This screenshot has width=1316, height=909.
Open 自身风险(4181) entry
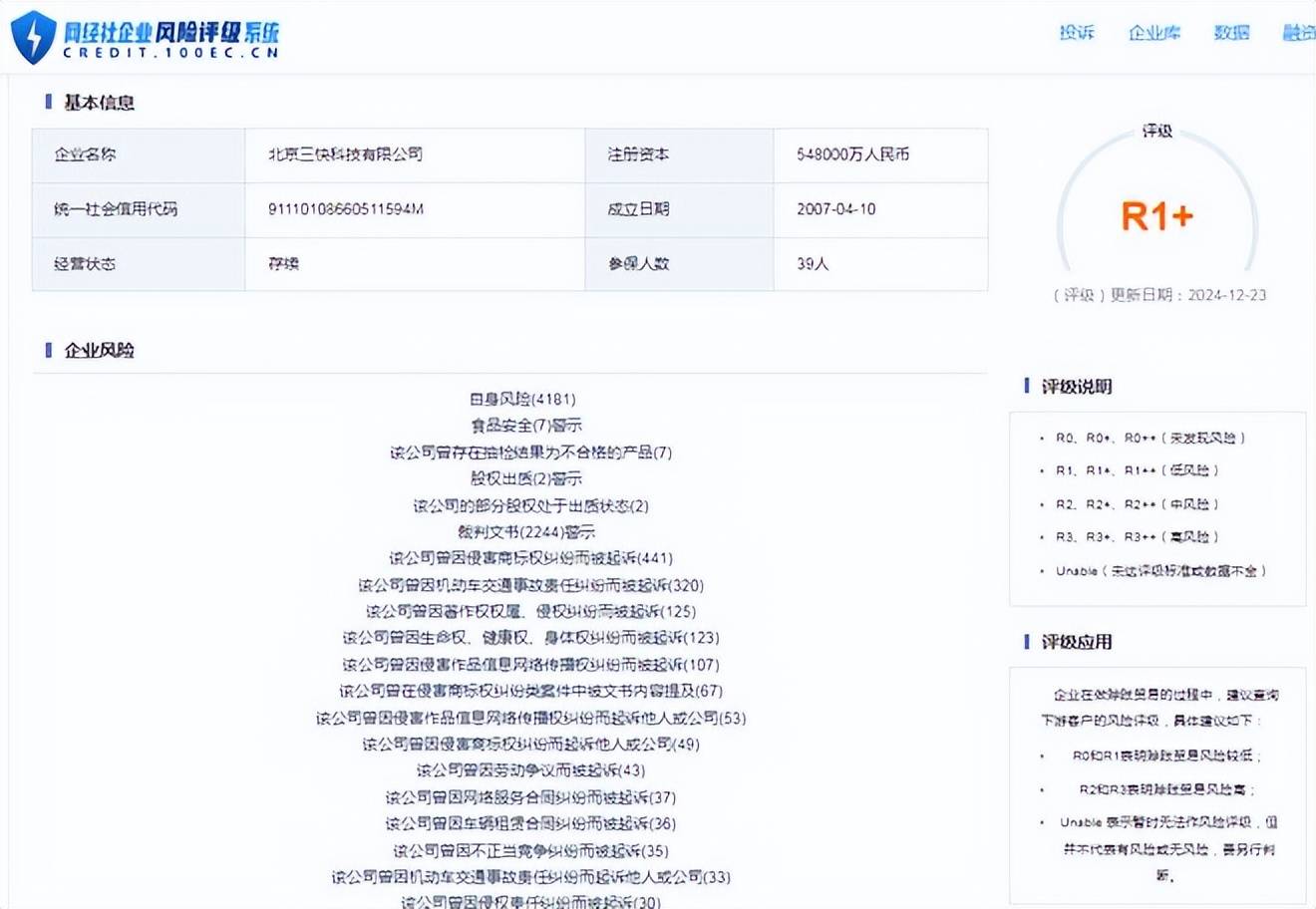pyautogui.click(x=522, y=399)
